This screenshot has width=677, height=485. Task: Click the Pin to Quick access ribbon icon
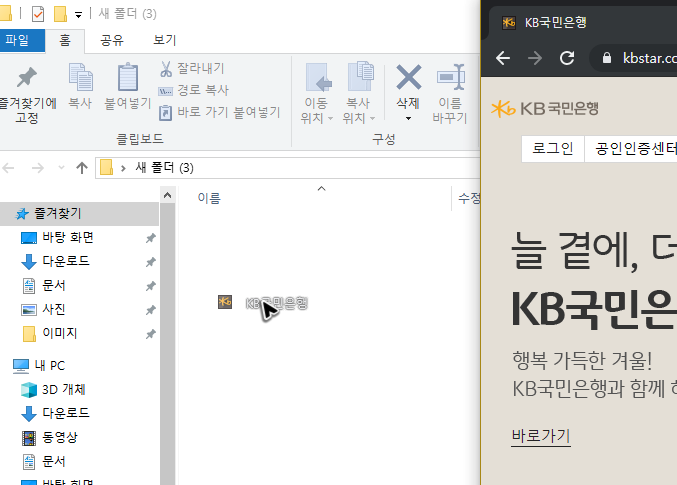pos(27,78)
